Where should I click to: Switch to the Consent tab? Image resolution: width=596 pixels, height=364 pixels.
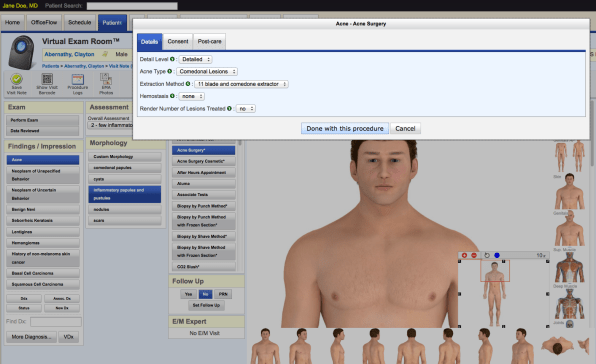tap(178, 41)
